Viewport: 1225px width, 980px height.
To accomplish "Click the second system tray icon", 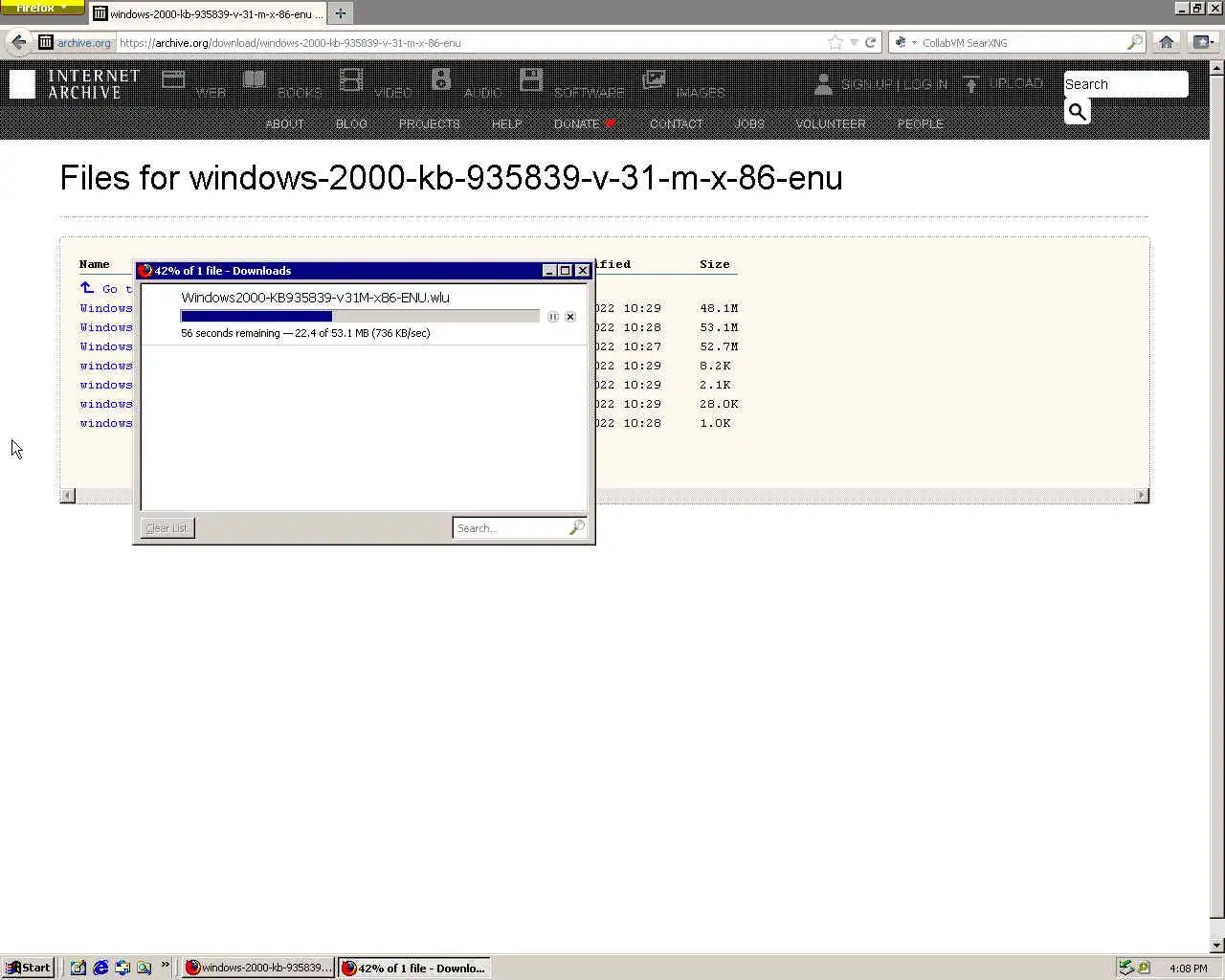I will (x=1143, y=968).
